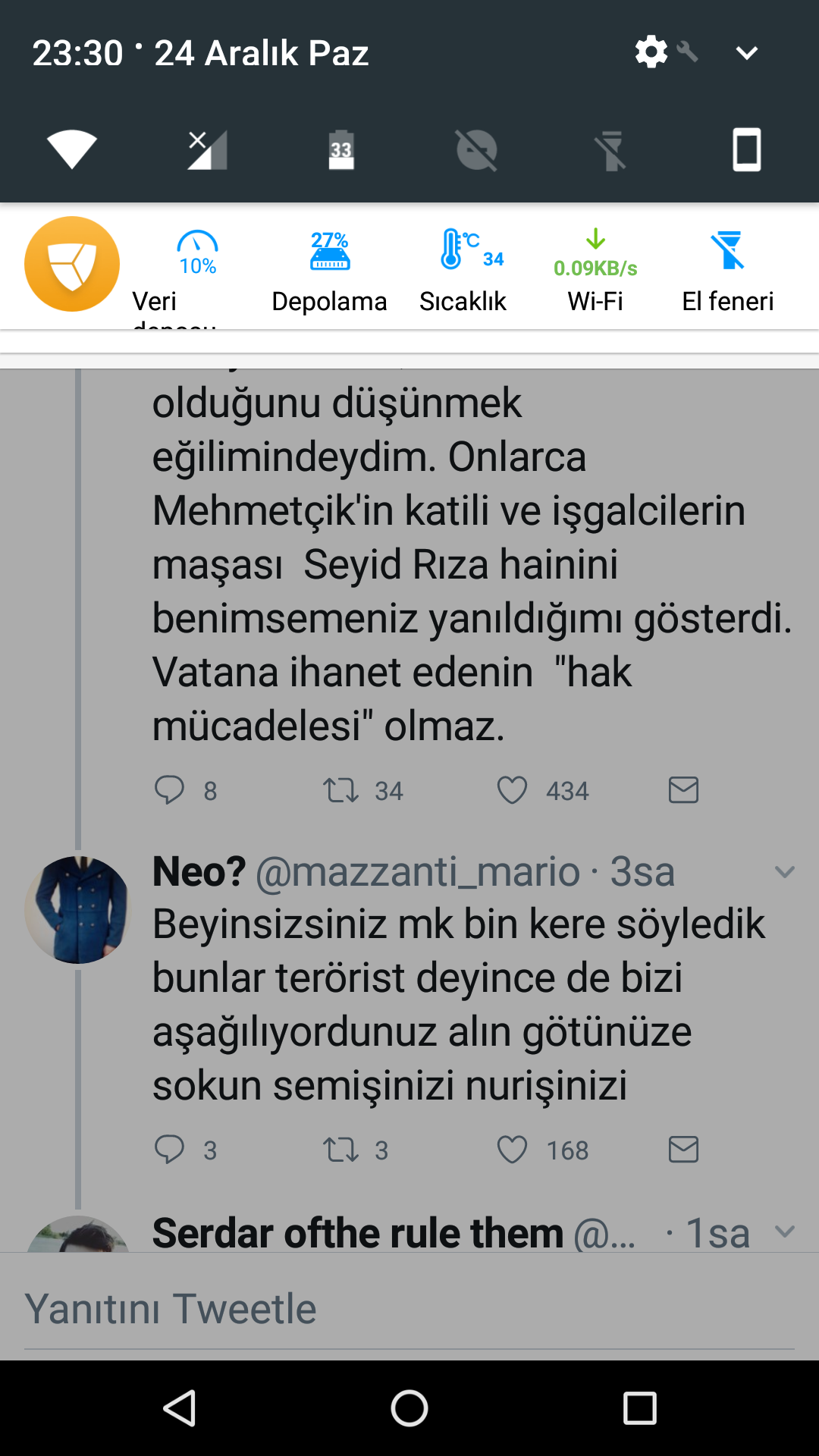819x1456 pixels.
Task: Open dropdown on Serdar ofthe rule them tweet
Action: point(784,1232)
